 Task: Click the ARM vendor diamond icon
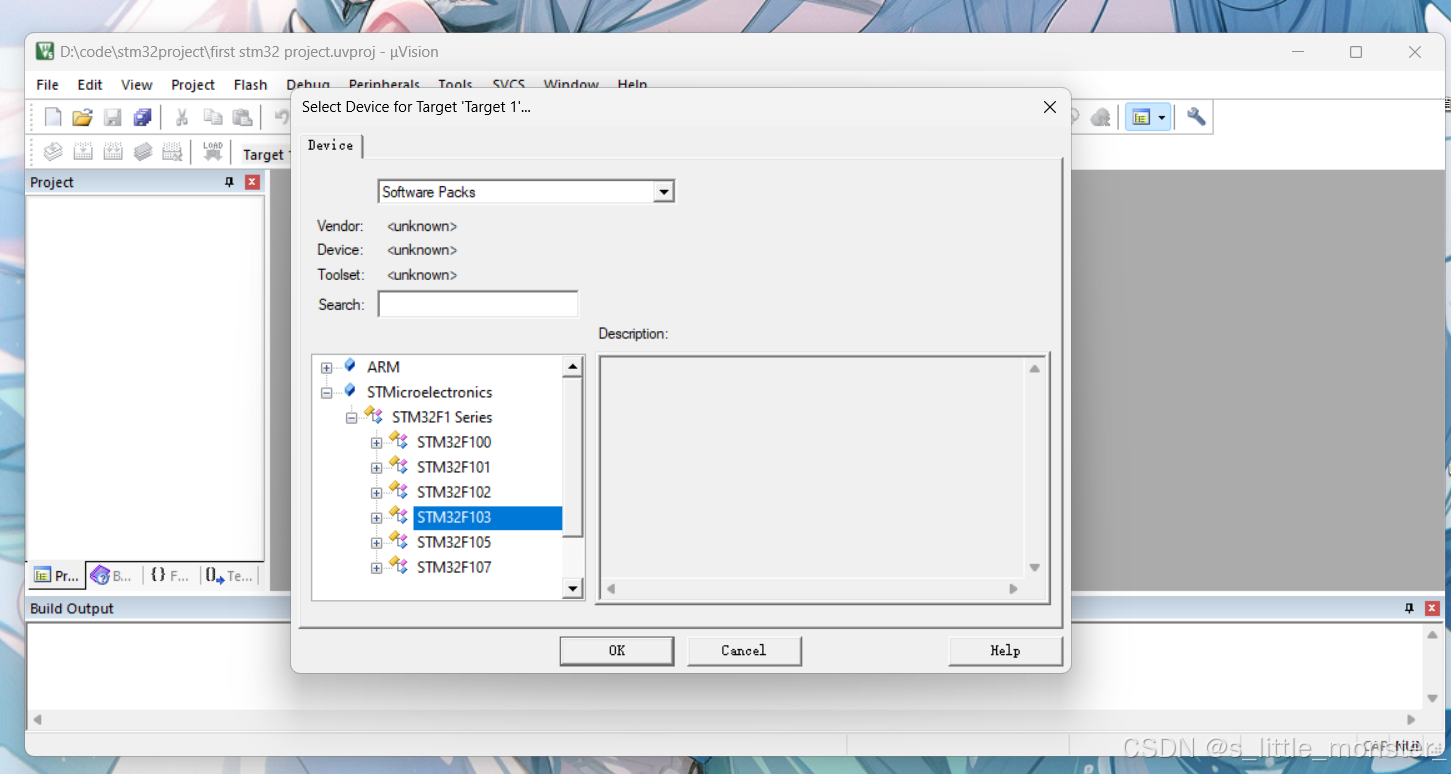tap(349, 366)
